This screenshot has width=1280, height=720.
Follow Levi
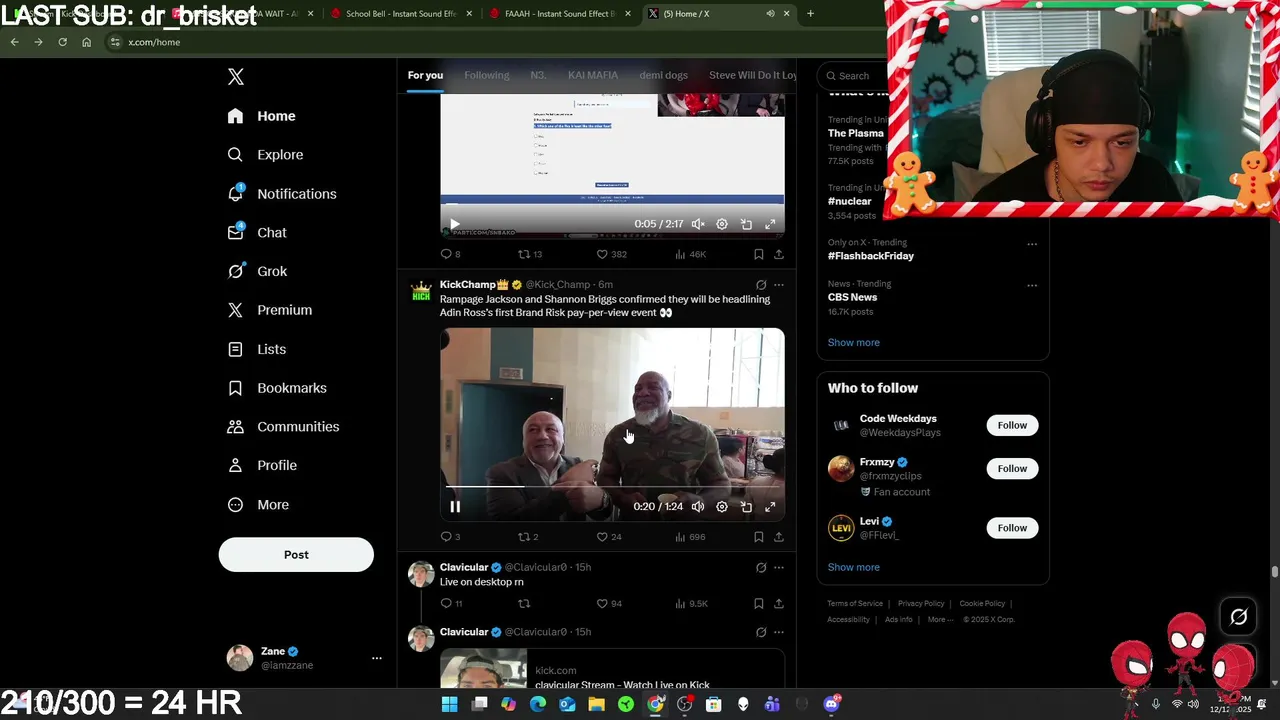tap(1012, 527)
